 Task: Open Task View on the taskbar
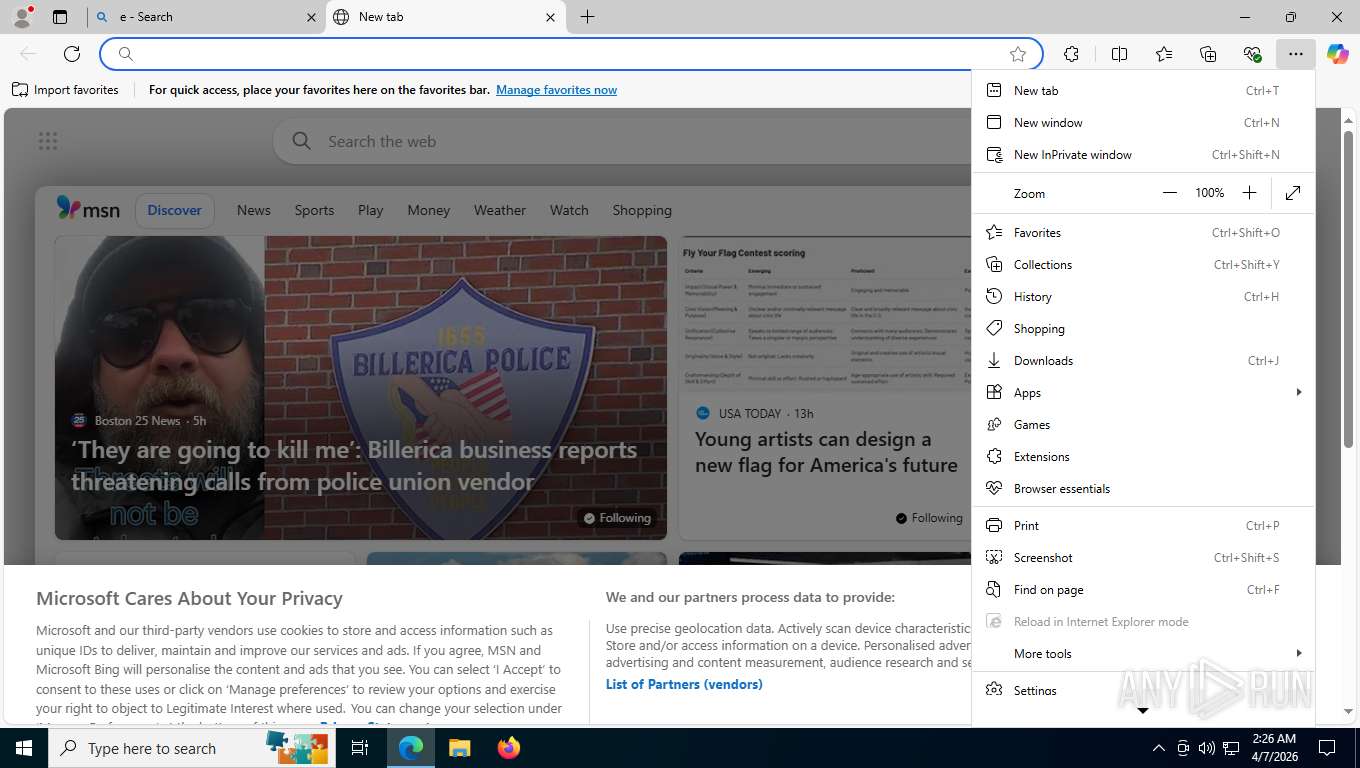pyautogui.click(x=360, y=748)
